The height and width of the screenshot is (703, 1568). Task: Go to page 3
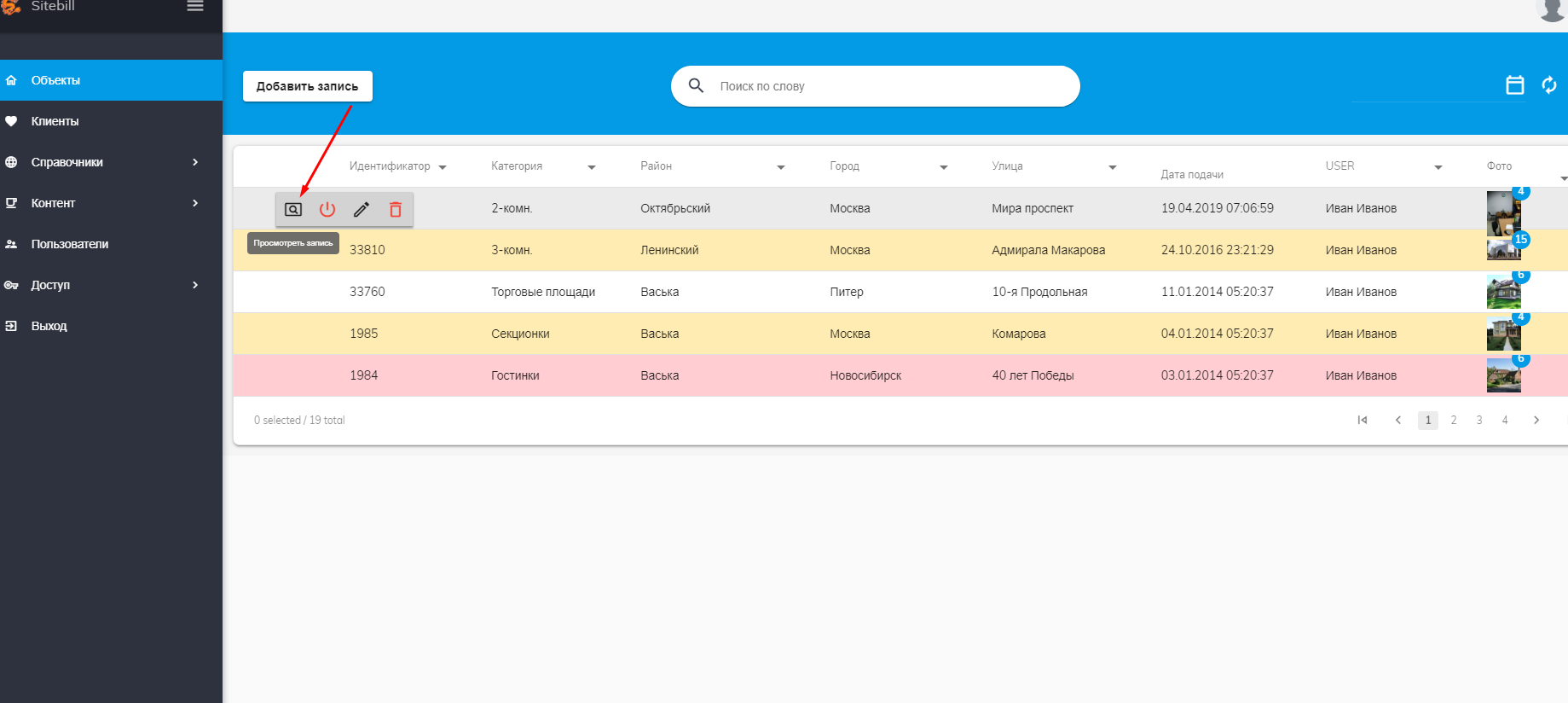(x=1479, y=420)
